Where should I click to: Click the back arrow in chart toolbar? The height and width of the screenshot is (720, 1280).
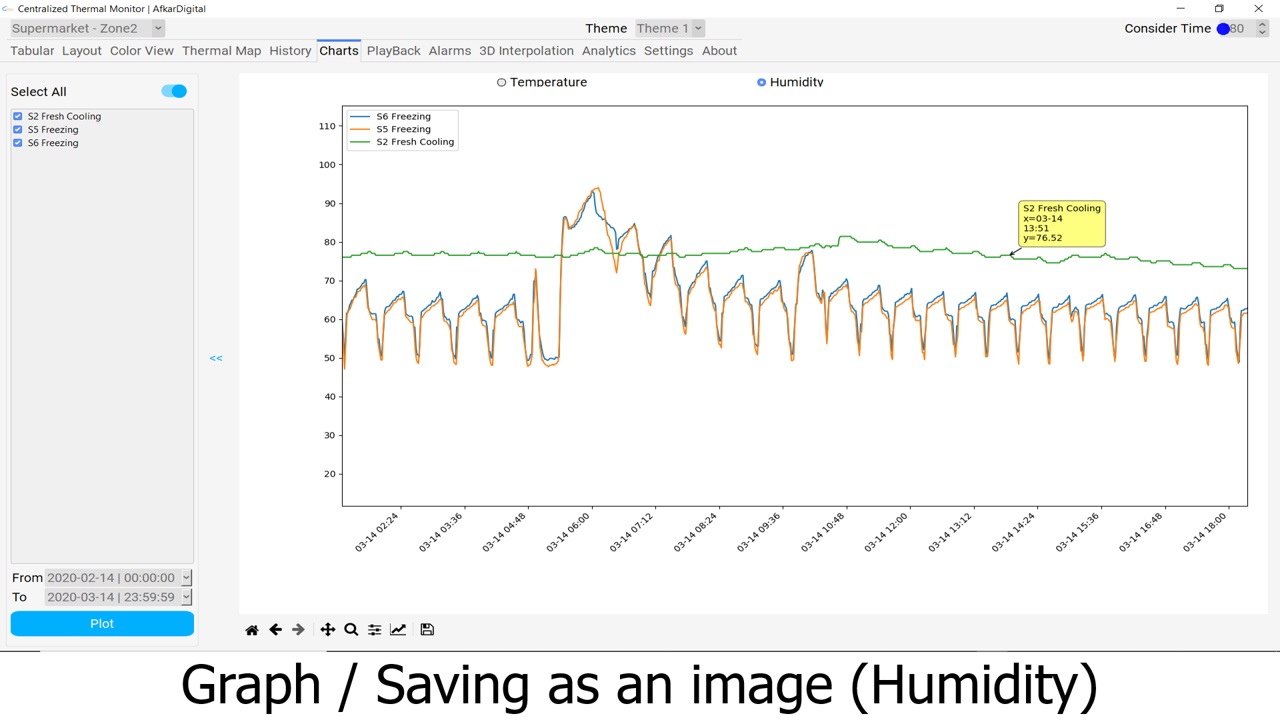(275, 630)
